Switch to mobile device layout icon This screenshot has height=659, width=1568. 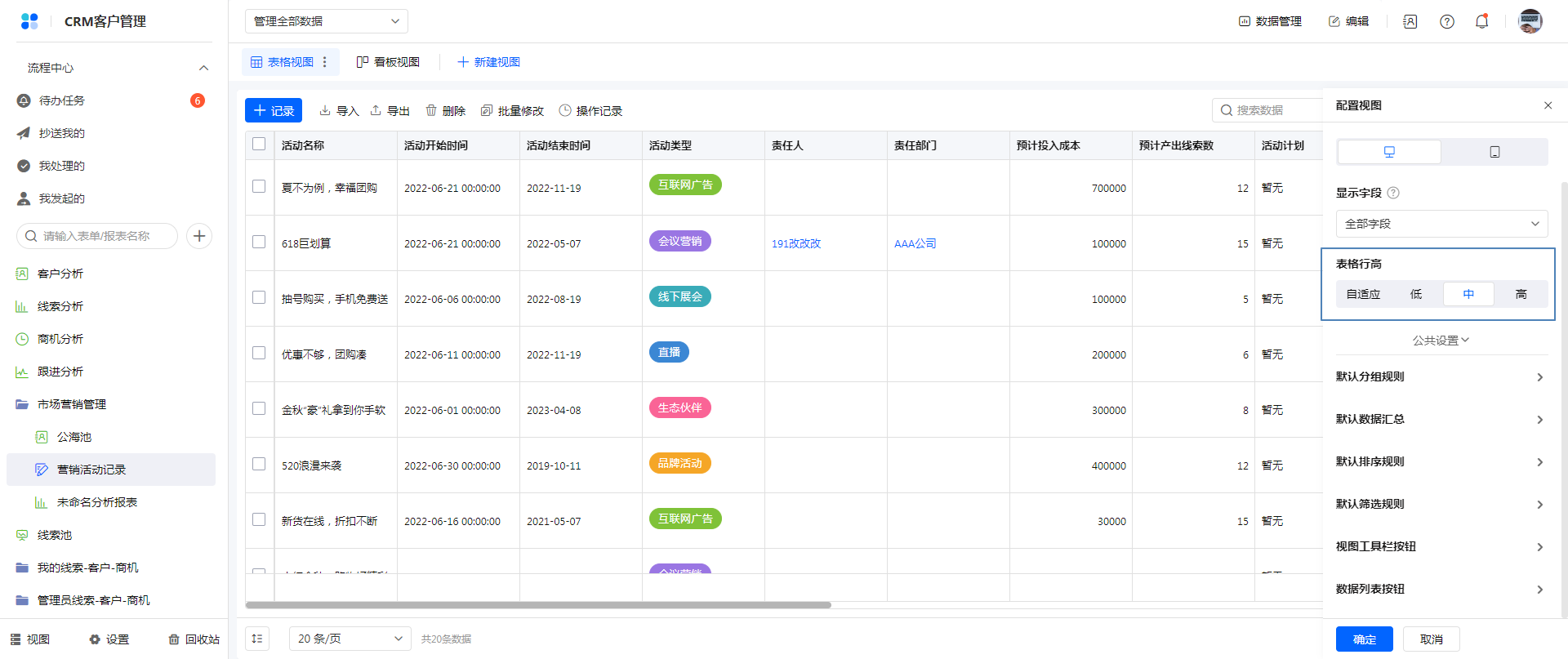point(1494,152)
